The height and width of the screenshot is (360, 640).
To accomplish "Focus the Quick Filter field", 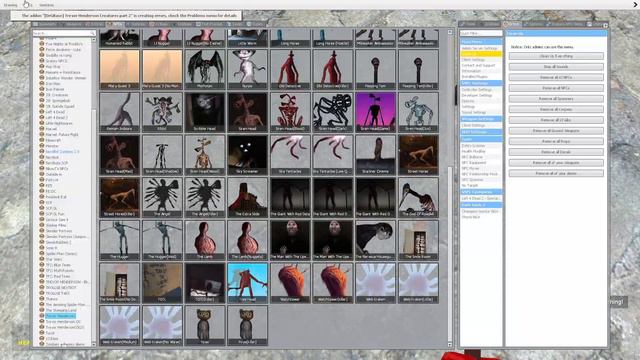I will pyautogui.click(x=481, y=33).
